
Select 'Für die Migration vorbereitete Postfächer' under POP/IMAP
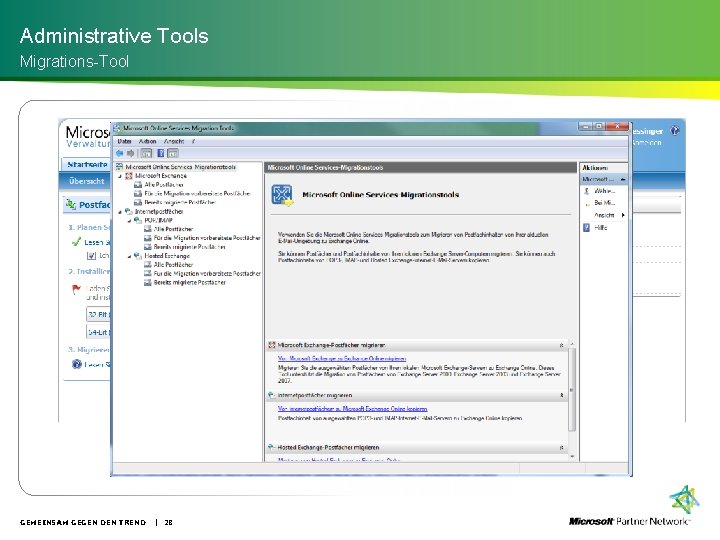click(x=207, y=238)
